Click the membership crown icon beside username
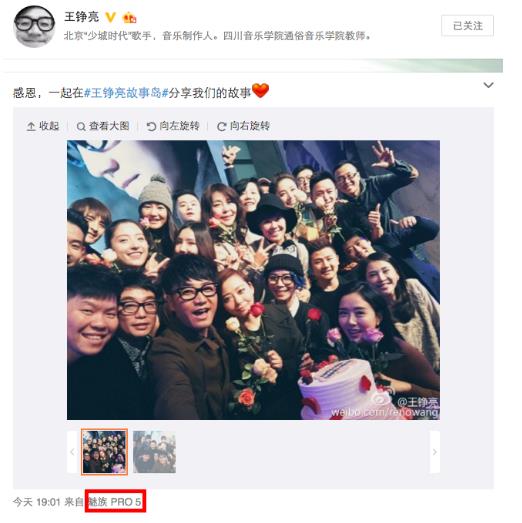 pyautogui.click(x=129, y=17)
